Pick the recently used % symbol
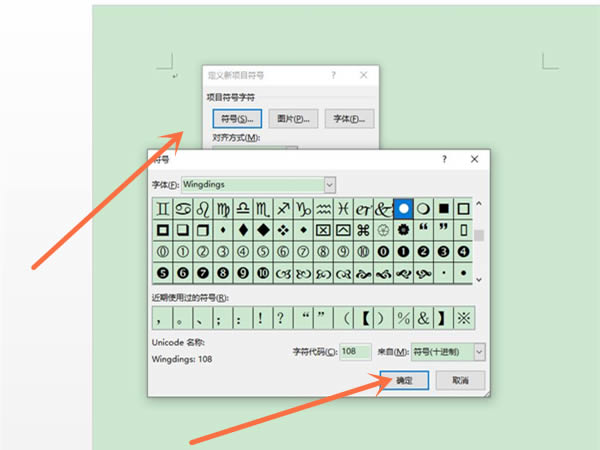The width and height of the screenshot is (600, 450). tap(404, 317)
